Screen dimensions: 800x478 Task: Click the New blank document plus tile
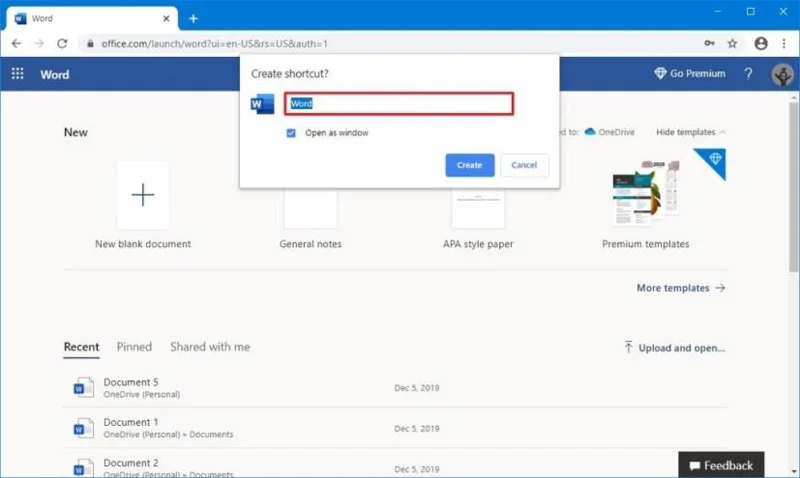143,195
